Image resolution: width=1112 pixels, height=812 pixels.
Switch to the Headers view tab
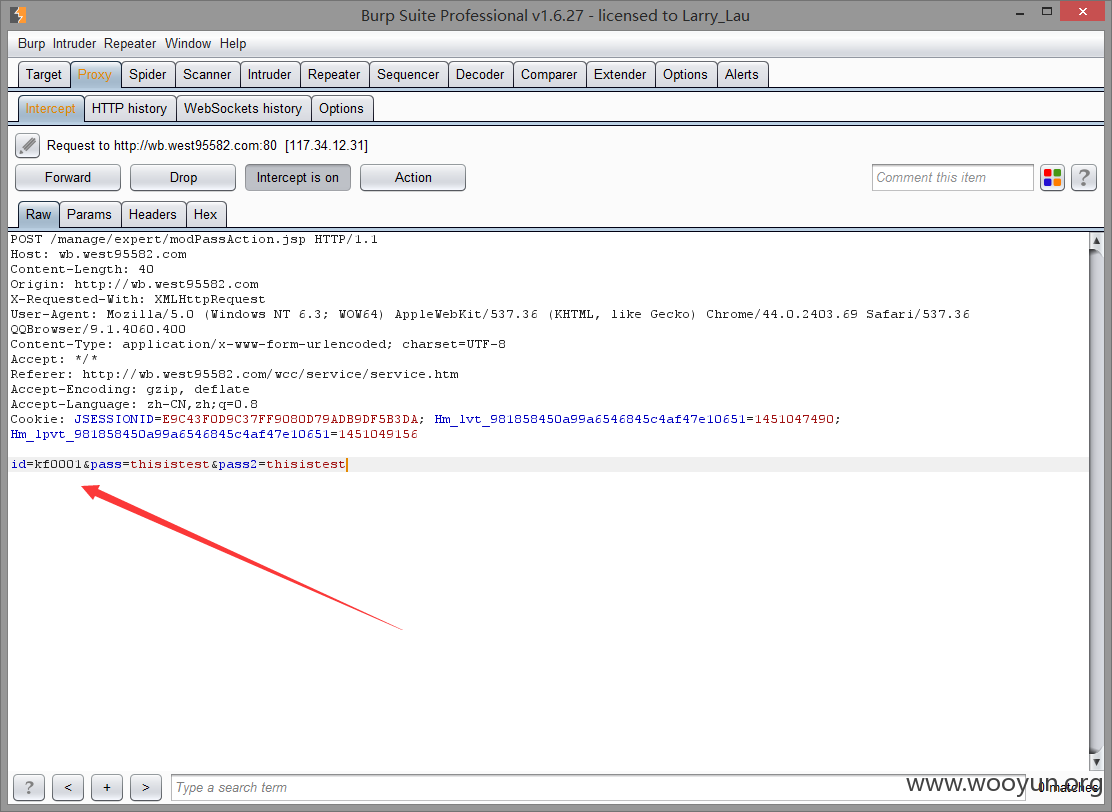(x=152, y=214)
